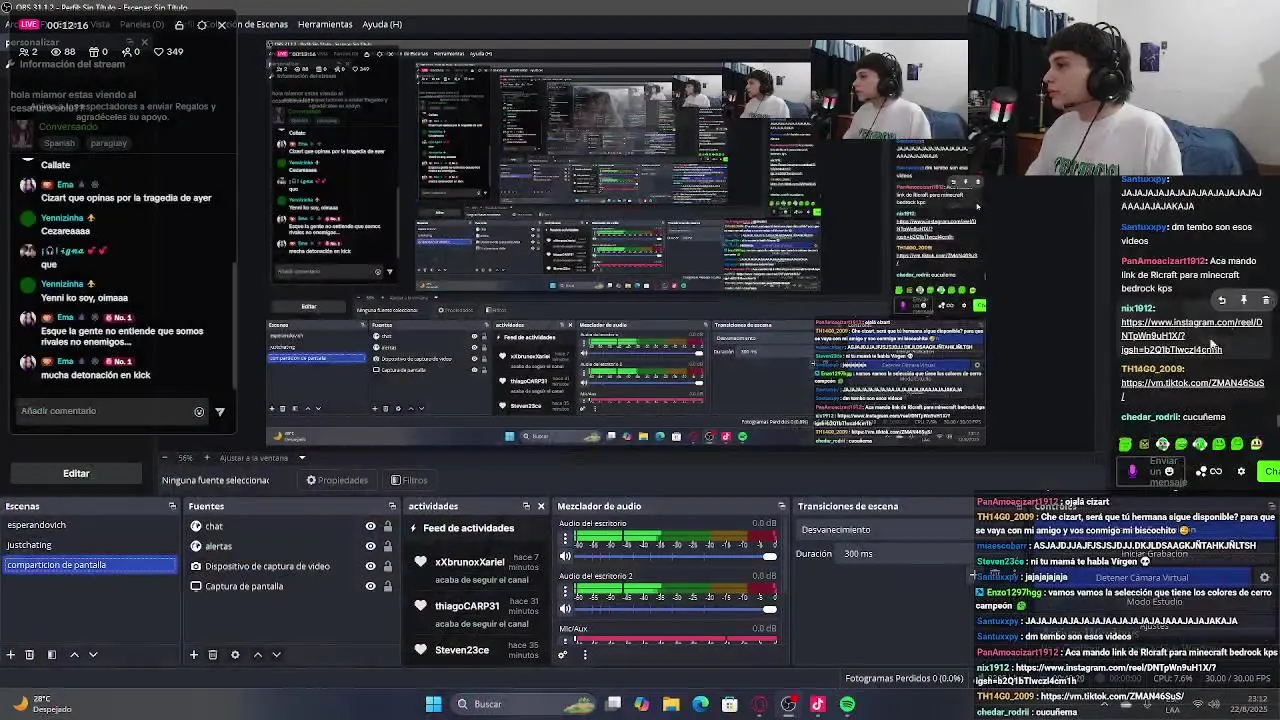Toggle lock on alertas source
This screenshot has width=1280, height=720.
click(387, 546)
